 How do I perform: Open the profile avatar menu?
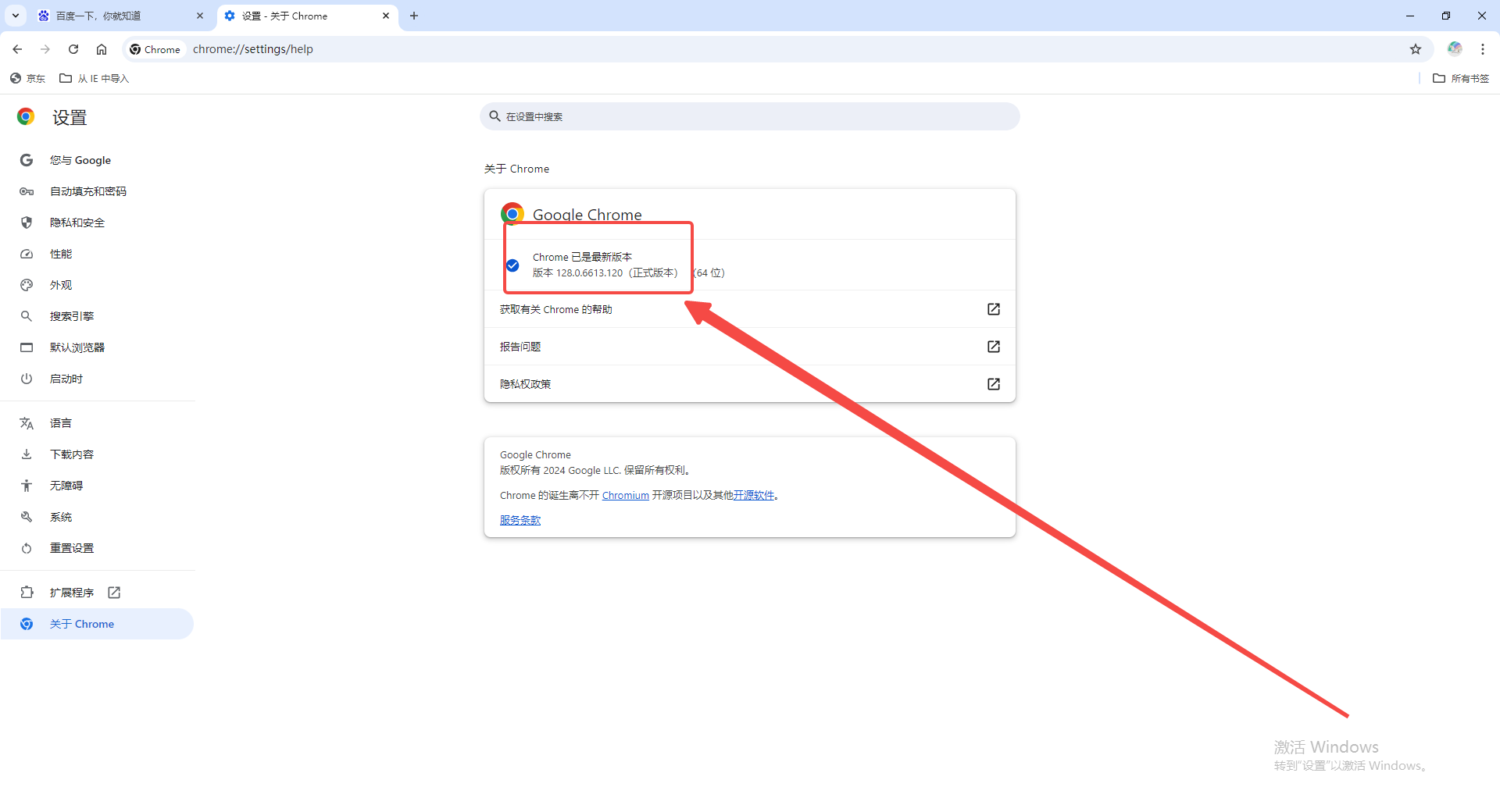click(x=1455, y=48)
